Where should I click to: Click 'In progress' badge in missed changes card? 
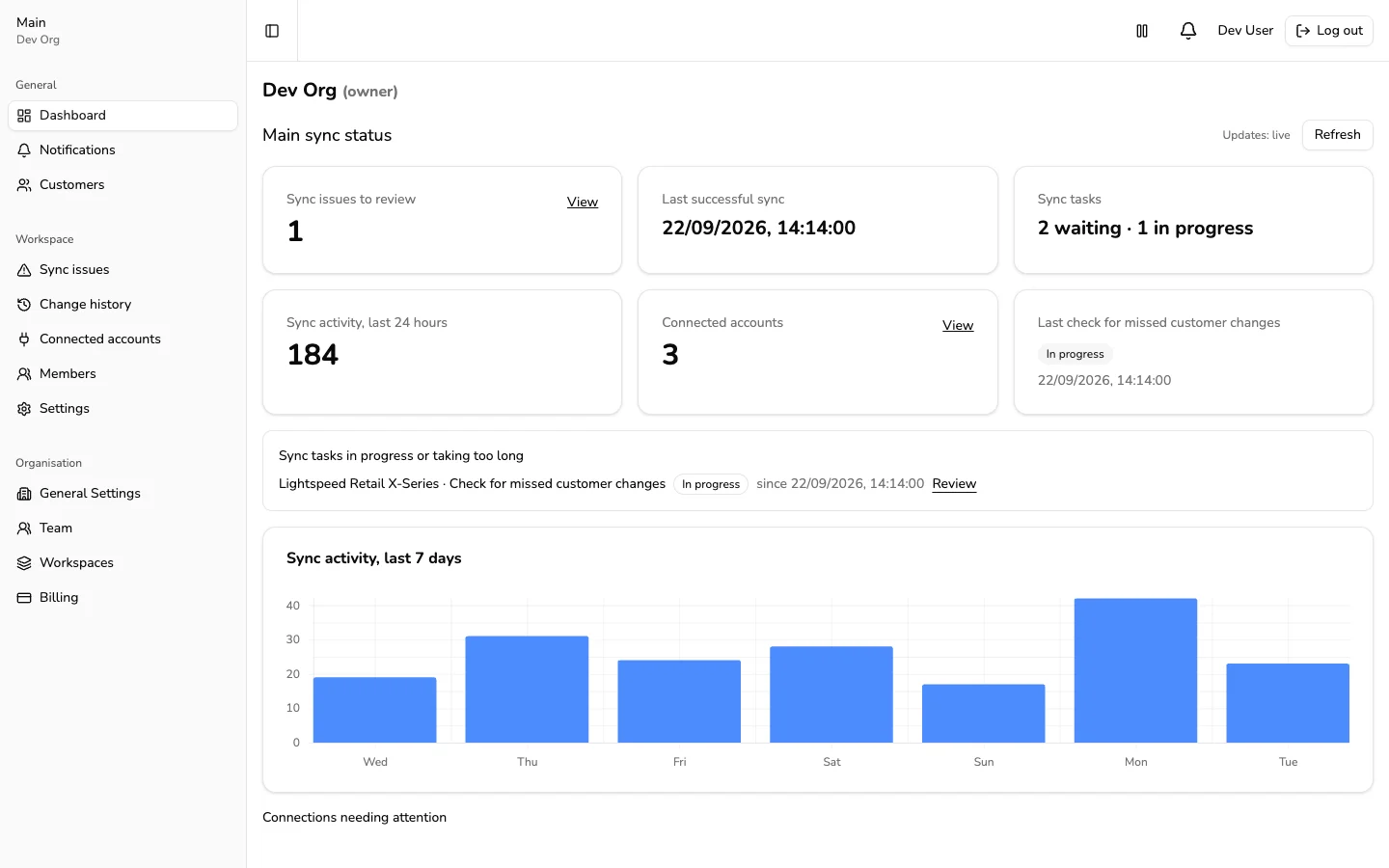coord(1075,354)
